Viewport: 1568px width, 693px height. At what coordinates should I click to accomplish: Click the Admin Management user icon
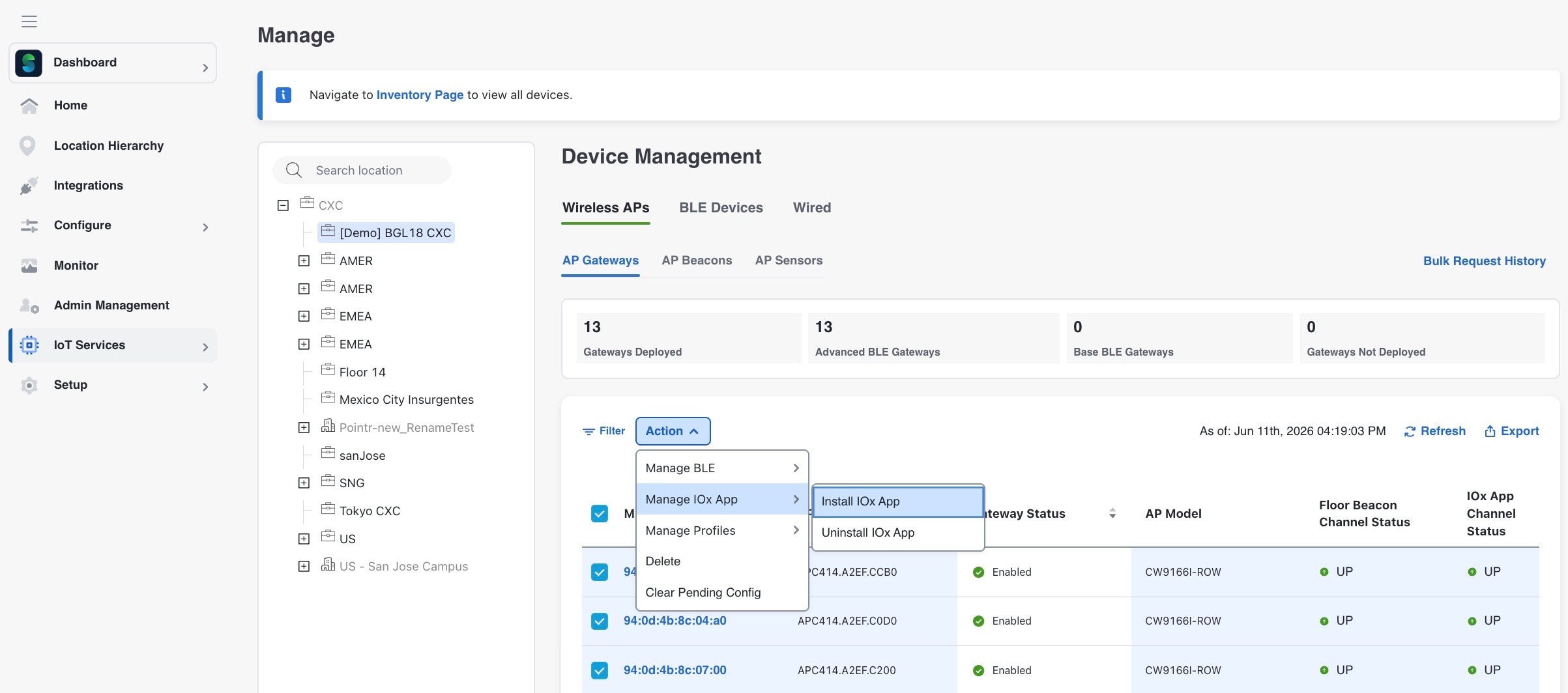(x=29, y=305)
